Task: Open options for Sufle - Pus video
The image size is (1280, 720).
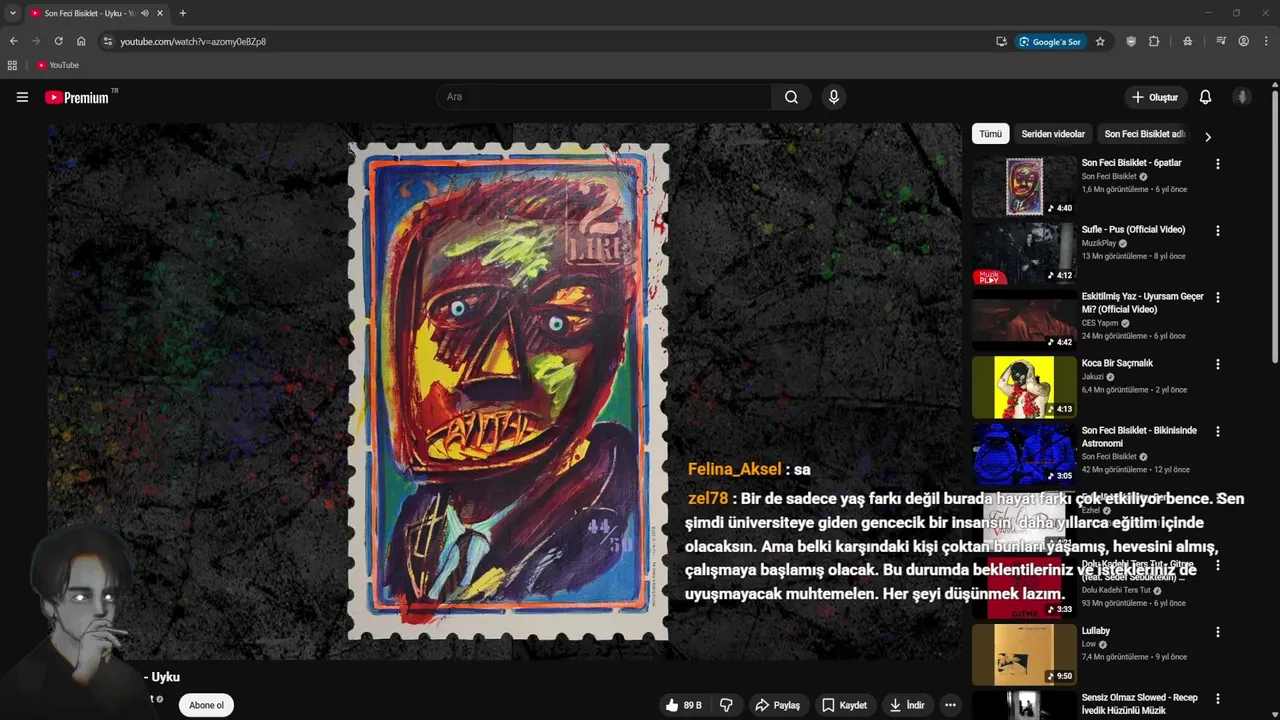Action: click(1217, 231)
